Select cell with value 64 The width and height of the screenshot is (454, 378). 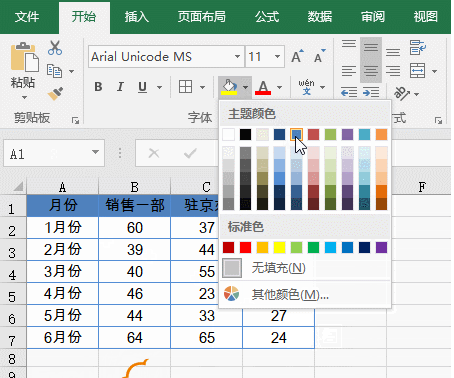point(135,338)
